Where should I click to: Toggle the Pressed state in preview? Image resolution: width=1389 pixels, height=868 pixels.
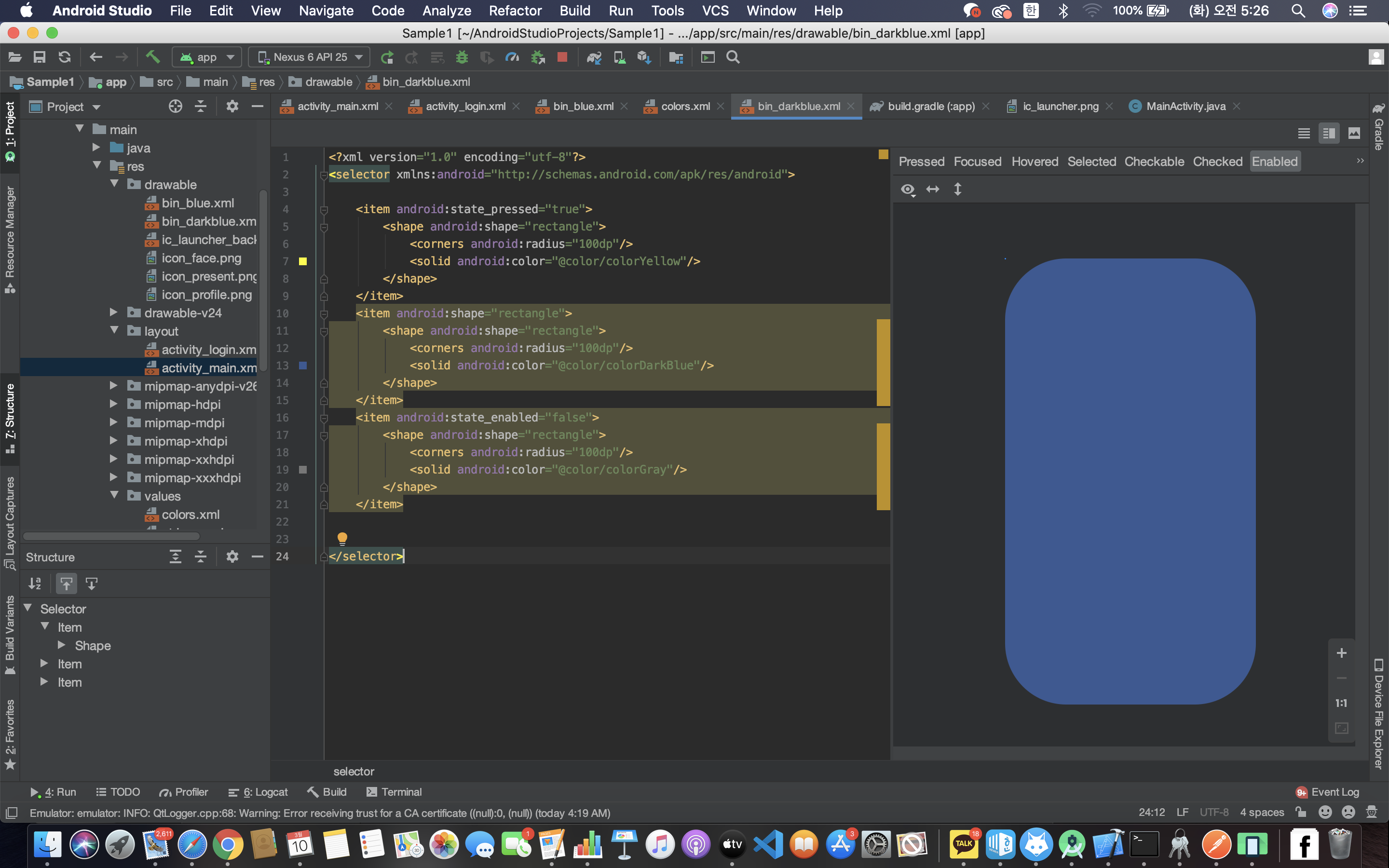[921, 162]
